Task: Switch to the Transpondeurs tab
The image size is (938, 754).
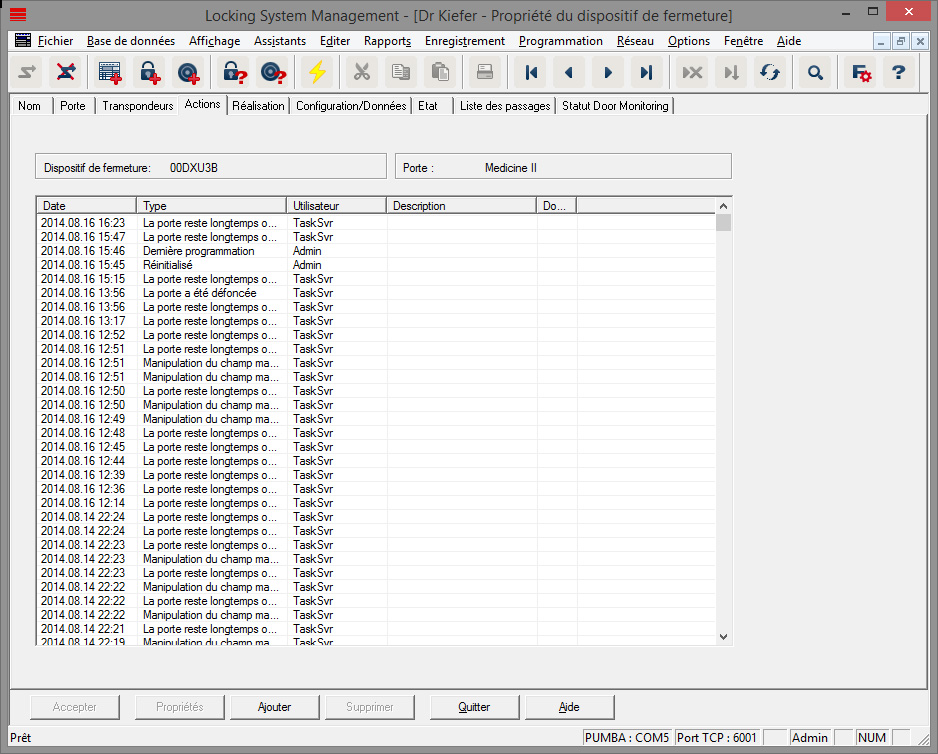Action: [x=137, y=106]
